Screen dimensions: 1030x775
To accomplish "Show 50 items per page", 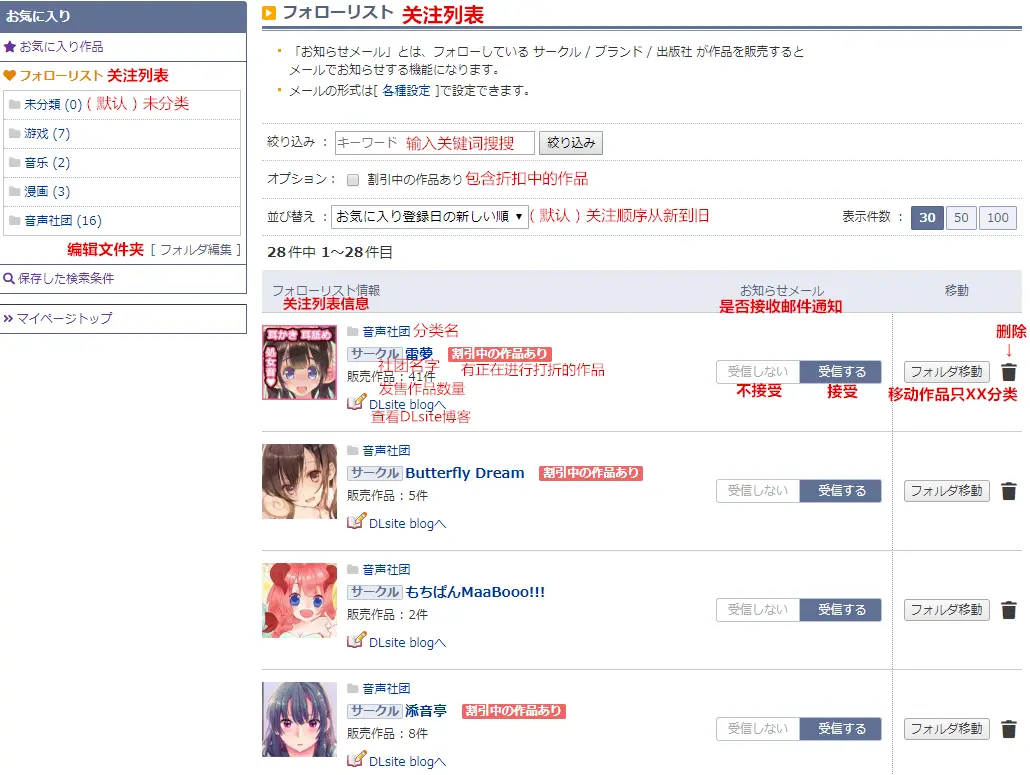I will click(961, 217).
